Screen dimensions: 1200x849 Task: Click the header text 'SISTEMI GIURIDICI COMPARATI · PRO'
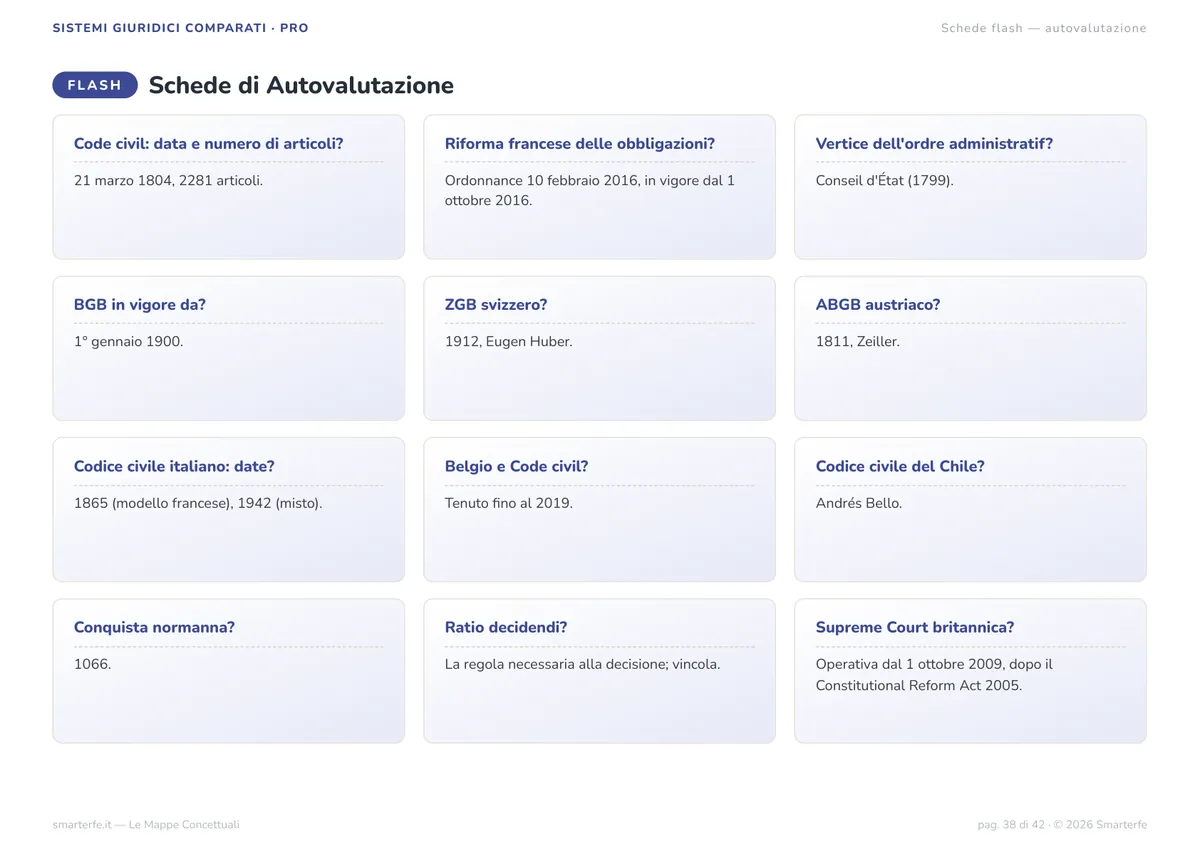point(181,28)
